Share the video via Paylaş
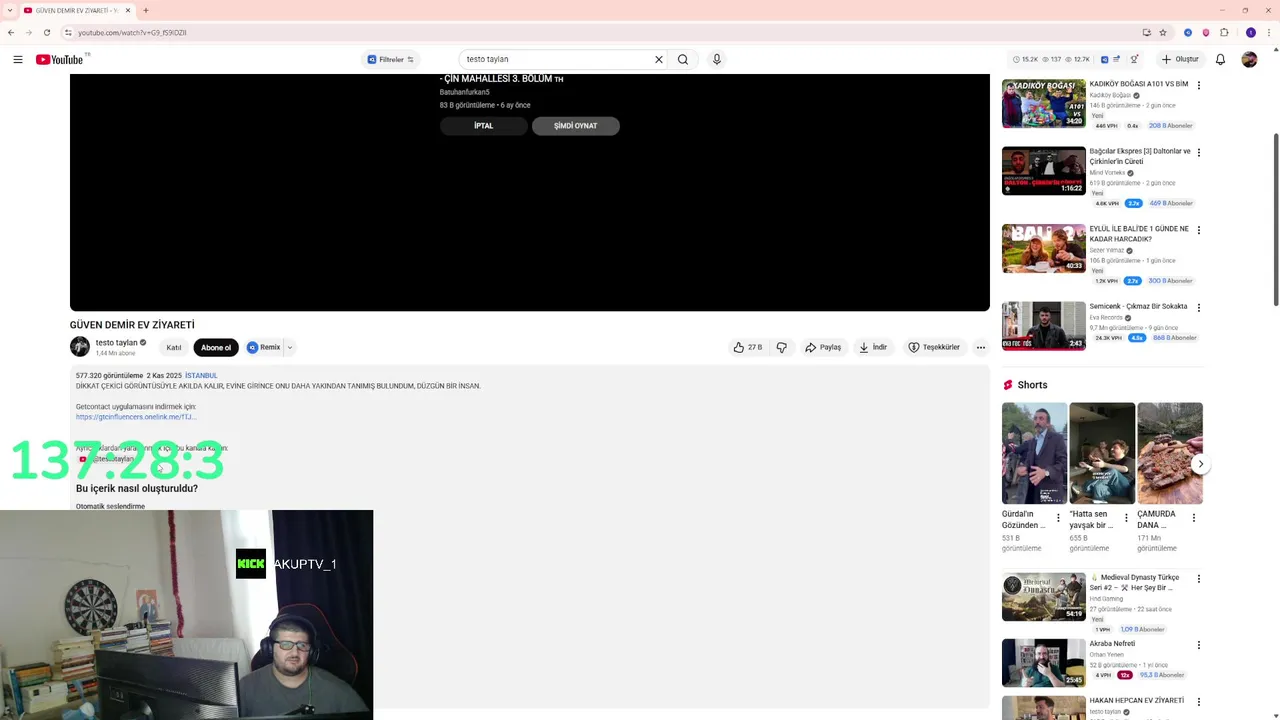This screenshot has height=720, width=1280. 824,347
